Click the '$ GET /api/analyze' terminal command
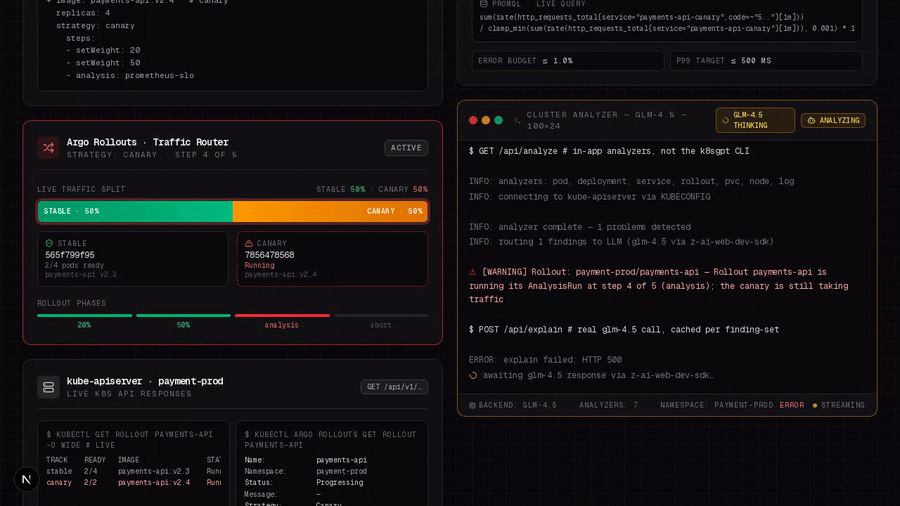Viewport: 900px width, 506px height. pyautogui.click(x=609, y=151)
